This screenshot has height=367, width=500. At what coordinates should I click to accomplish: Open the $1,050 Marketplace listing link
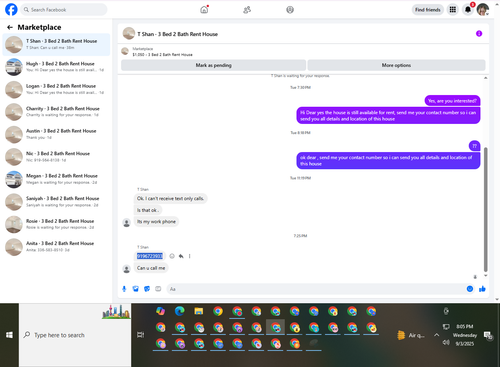point(162,54)
